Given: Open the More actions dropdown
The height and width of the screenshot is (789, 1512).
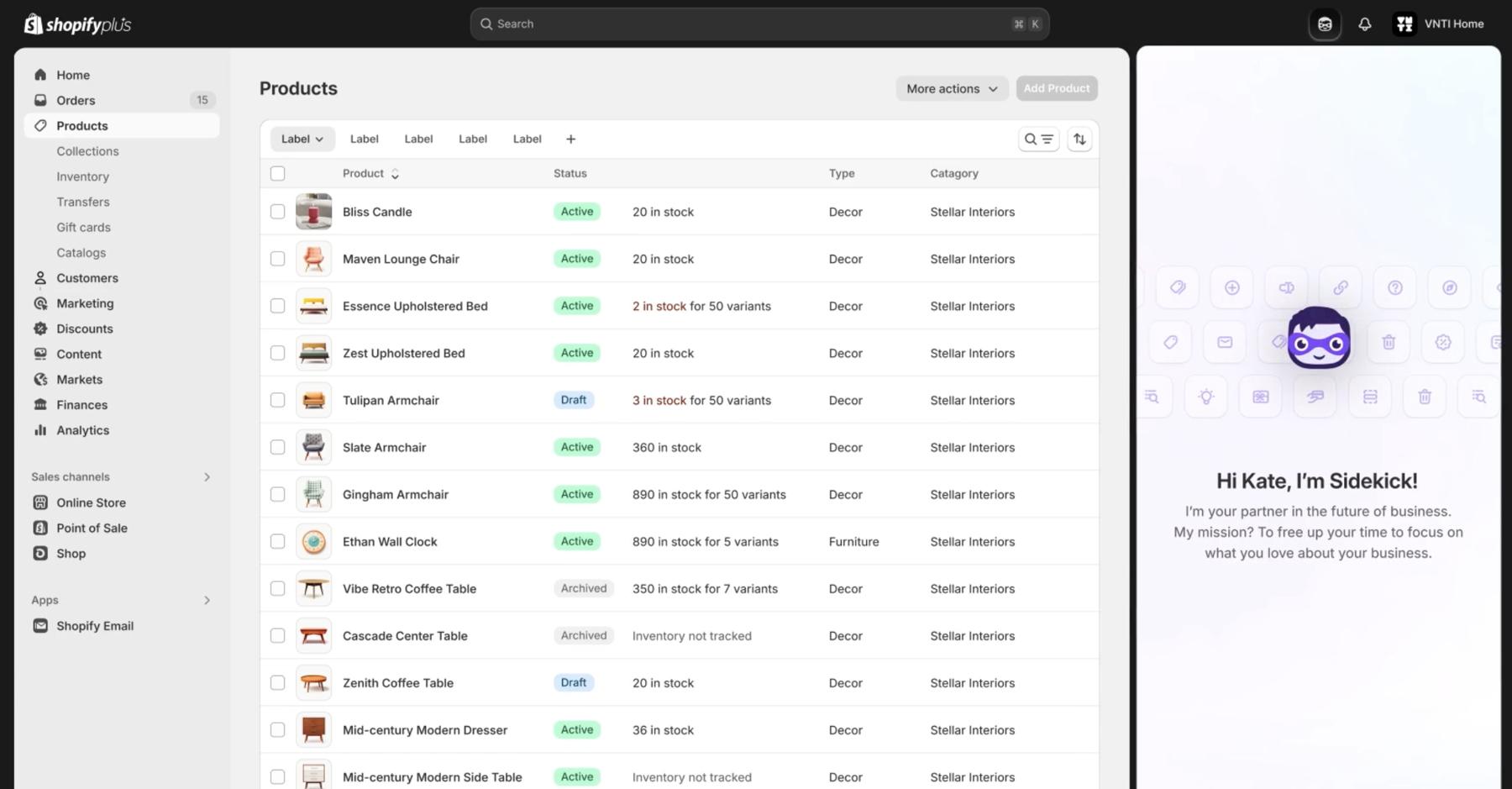Looking at the screenshot, I should pos(952,88).
